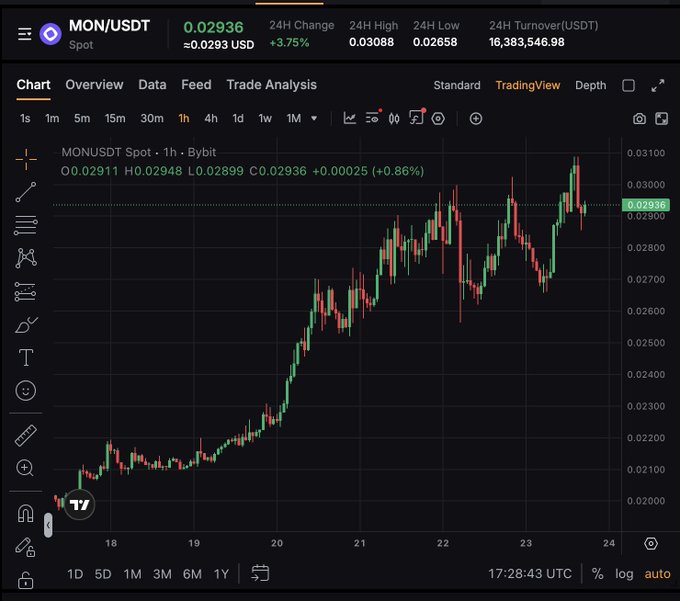Select the 1d timeframe

[x=238, y=118]
